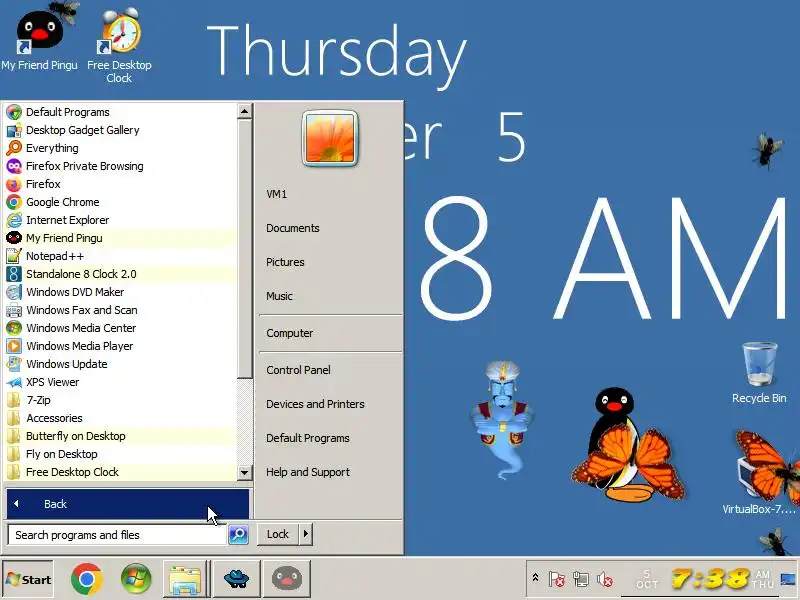800x600 pixels.
Task: Expand the Accessories folder
Action: tap(120, 418)
